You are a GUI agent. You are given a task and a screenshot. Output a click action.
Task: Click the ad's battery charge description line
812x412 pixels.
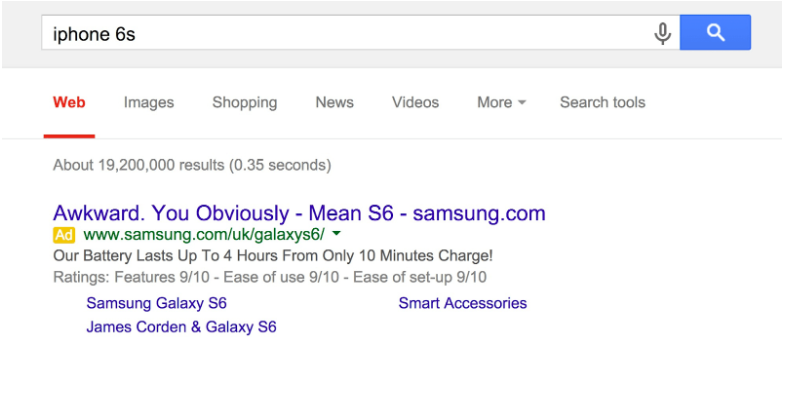pos(272,256)
